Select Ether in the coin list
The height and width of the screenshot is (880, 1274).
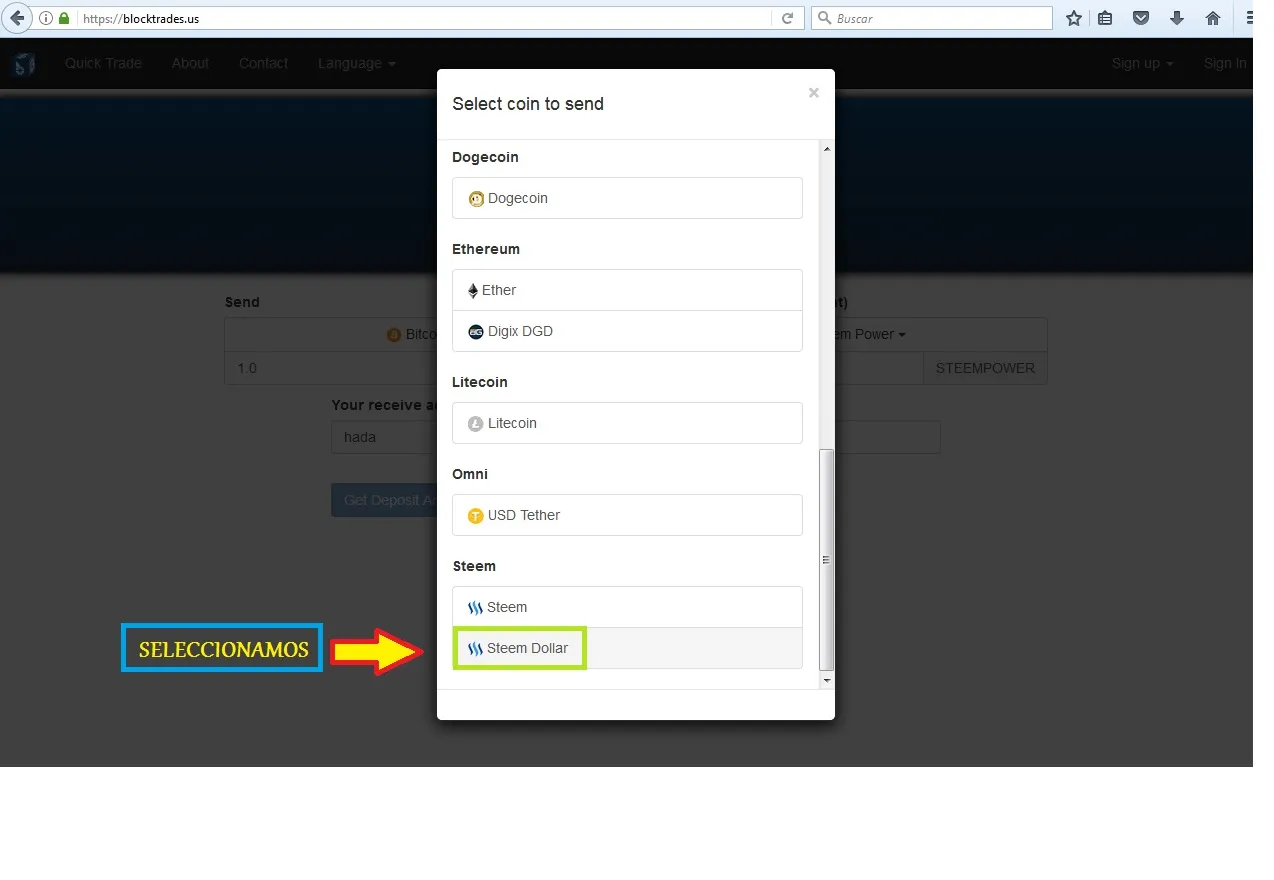coord(627,290)
